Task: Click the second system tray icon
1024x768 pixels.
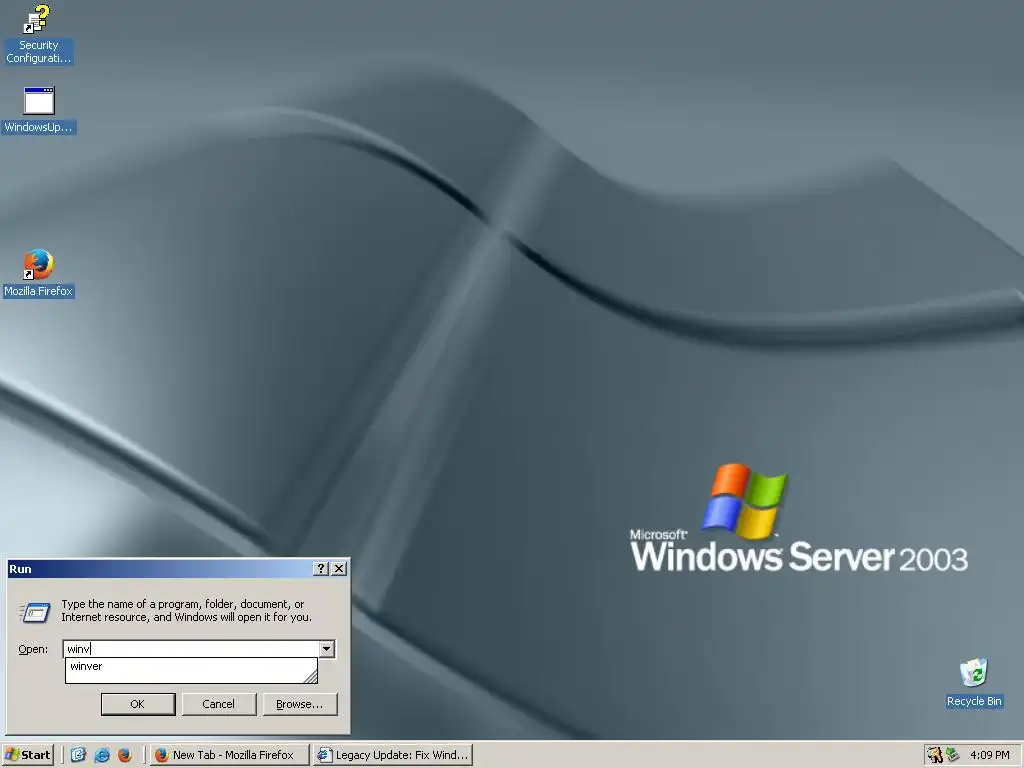Action: 953,755
